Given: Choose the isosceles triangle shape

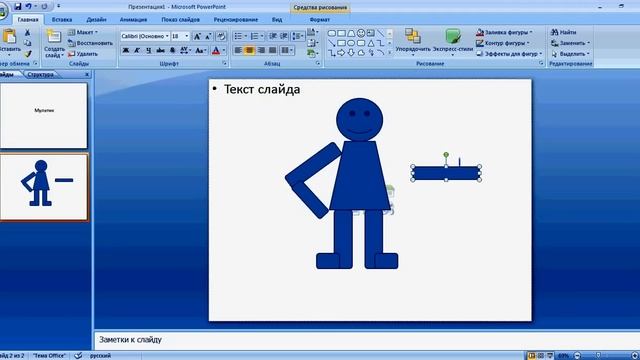Looking at the screenshot, I should (371, 43).
